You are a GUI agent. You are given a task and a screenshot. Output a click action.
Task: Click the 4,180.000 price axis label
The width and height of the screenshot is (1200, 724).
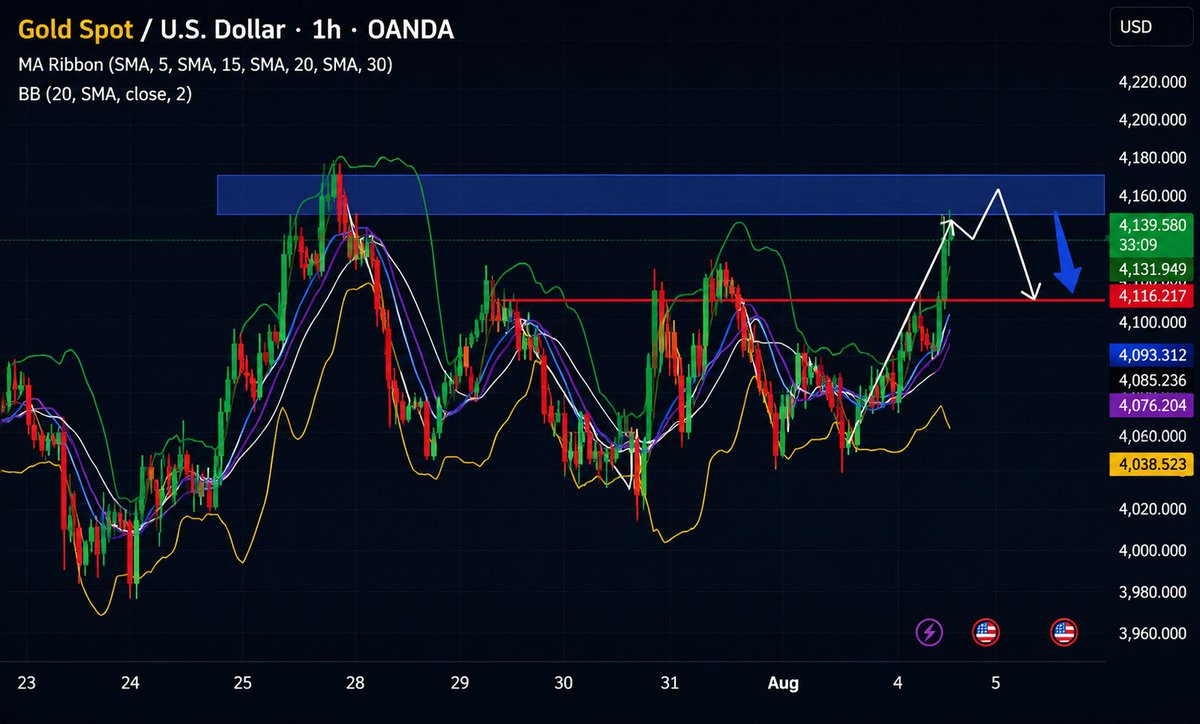point(1153,158)
